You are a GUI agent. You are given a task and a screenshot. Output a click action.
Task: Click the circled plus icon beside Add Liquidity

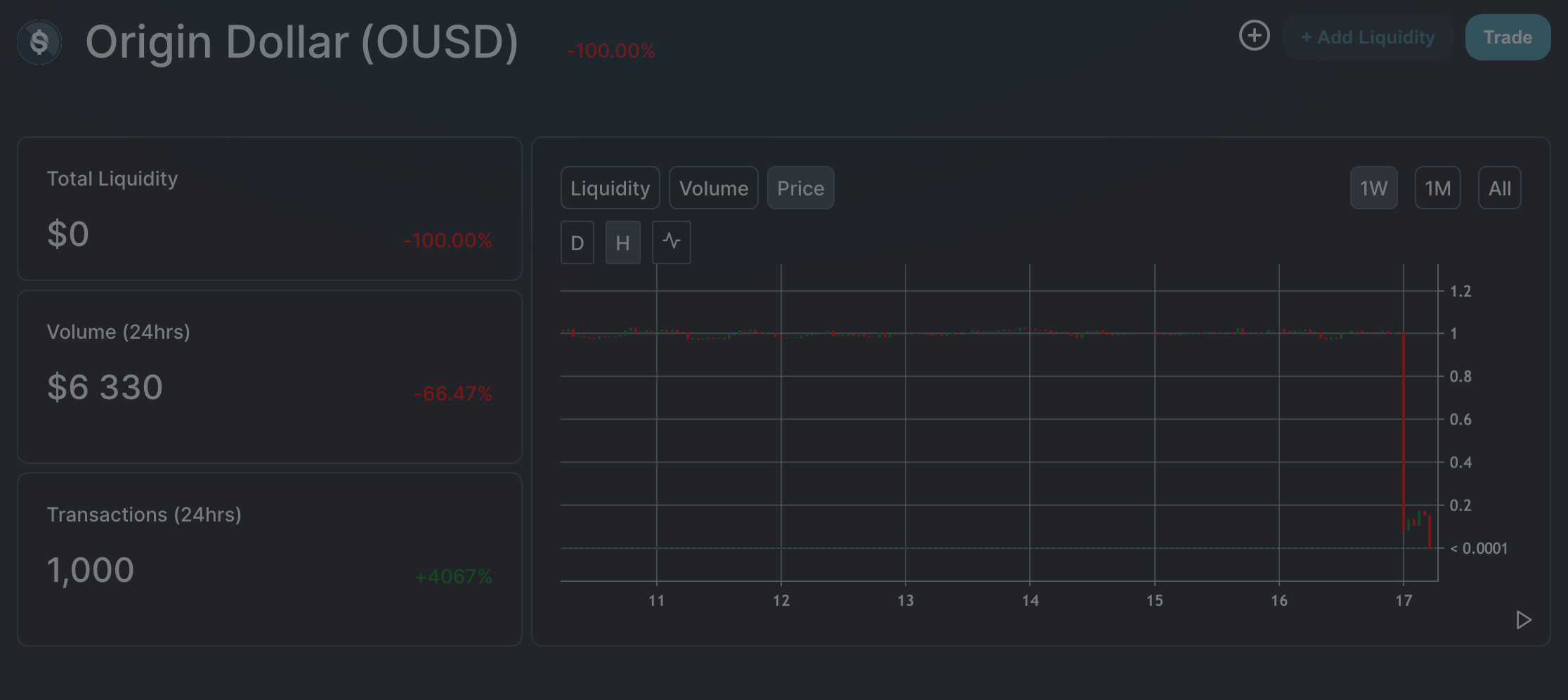coord(1255,35)
